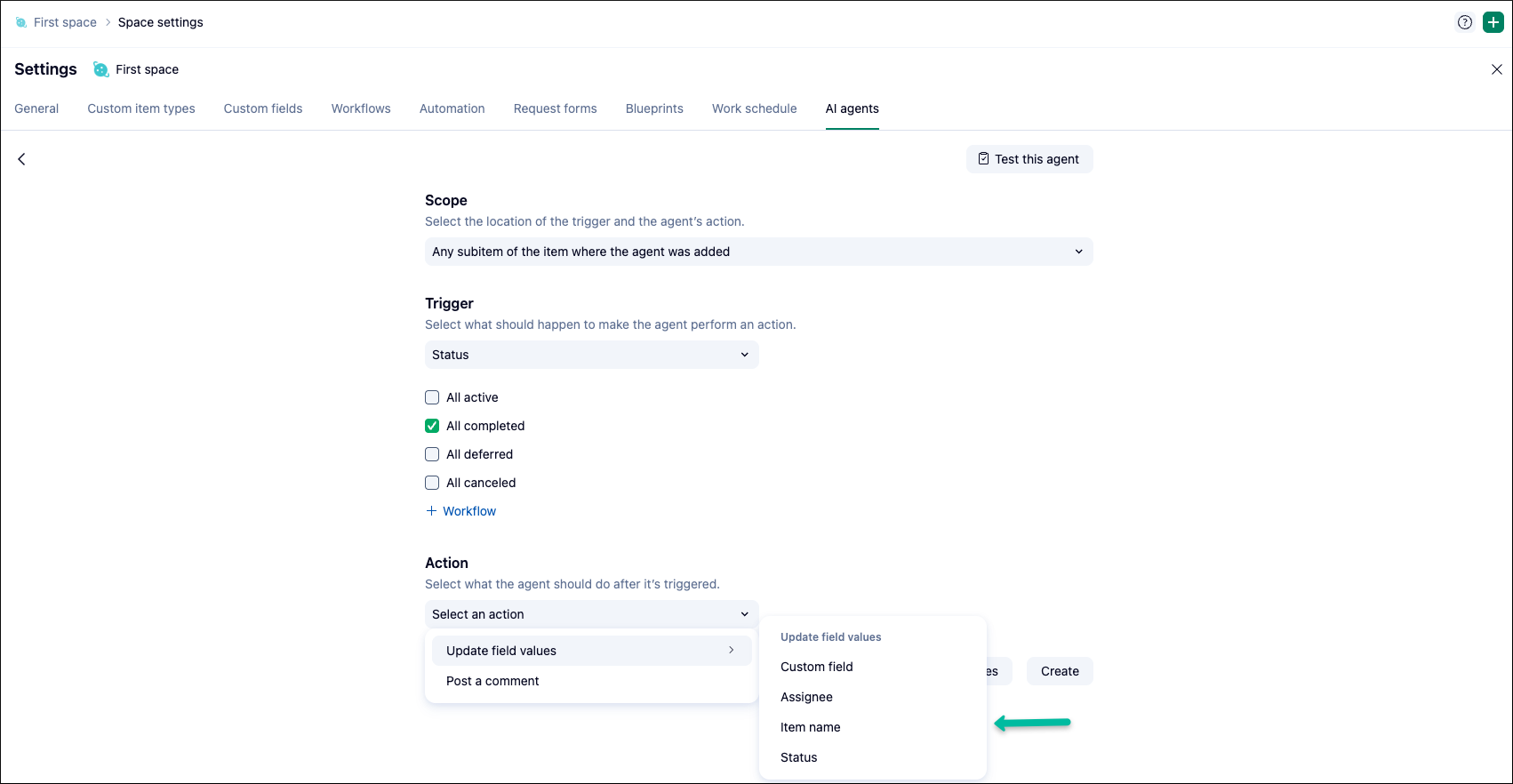This screenshot has height=784, width=1513.
Task: Switch to the Automation tab
Action: point(452,108)
